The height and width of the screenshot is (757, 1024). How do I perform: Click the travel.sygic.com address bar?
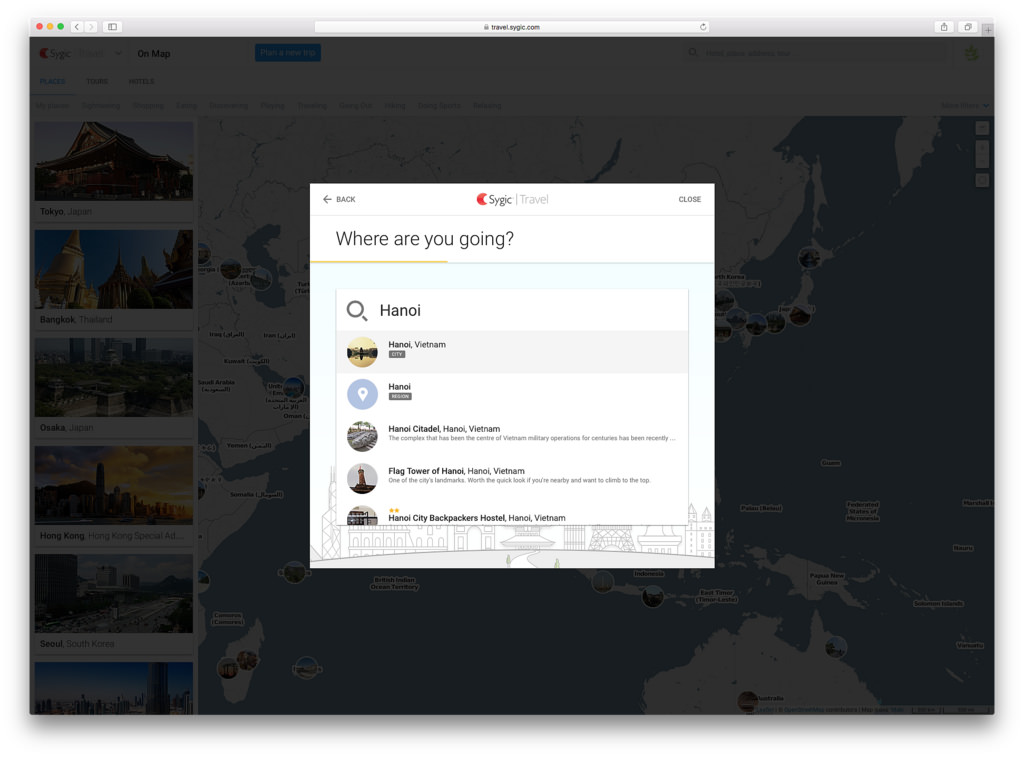click(x=511, y=27)
